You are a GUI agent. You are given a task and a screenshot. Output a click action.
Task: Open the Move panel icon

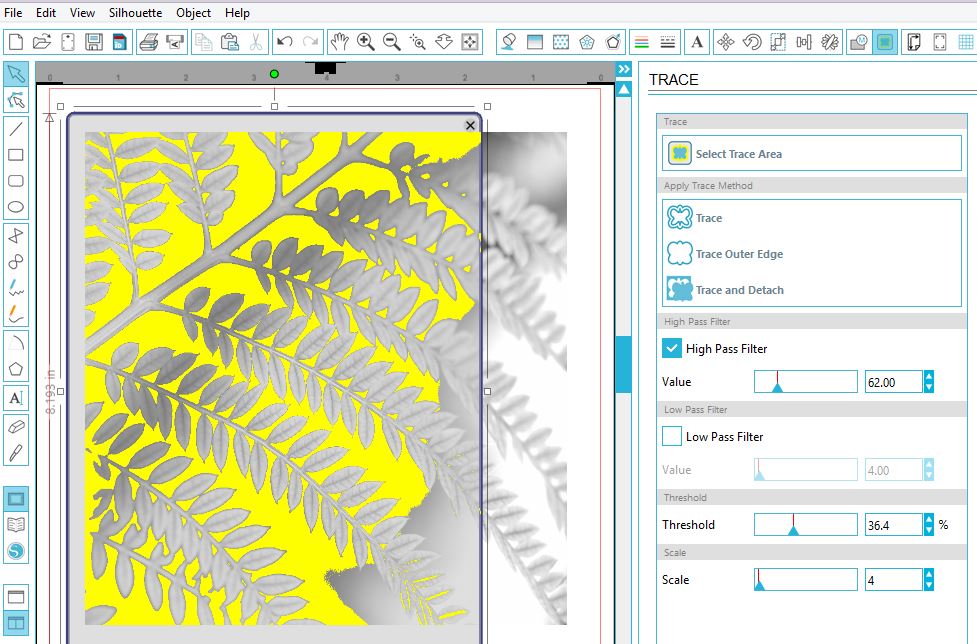pyautogui.click(x=726, y=42)
